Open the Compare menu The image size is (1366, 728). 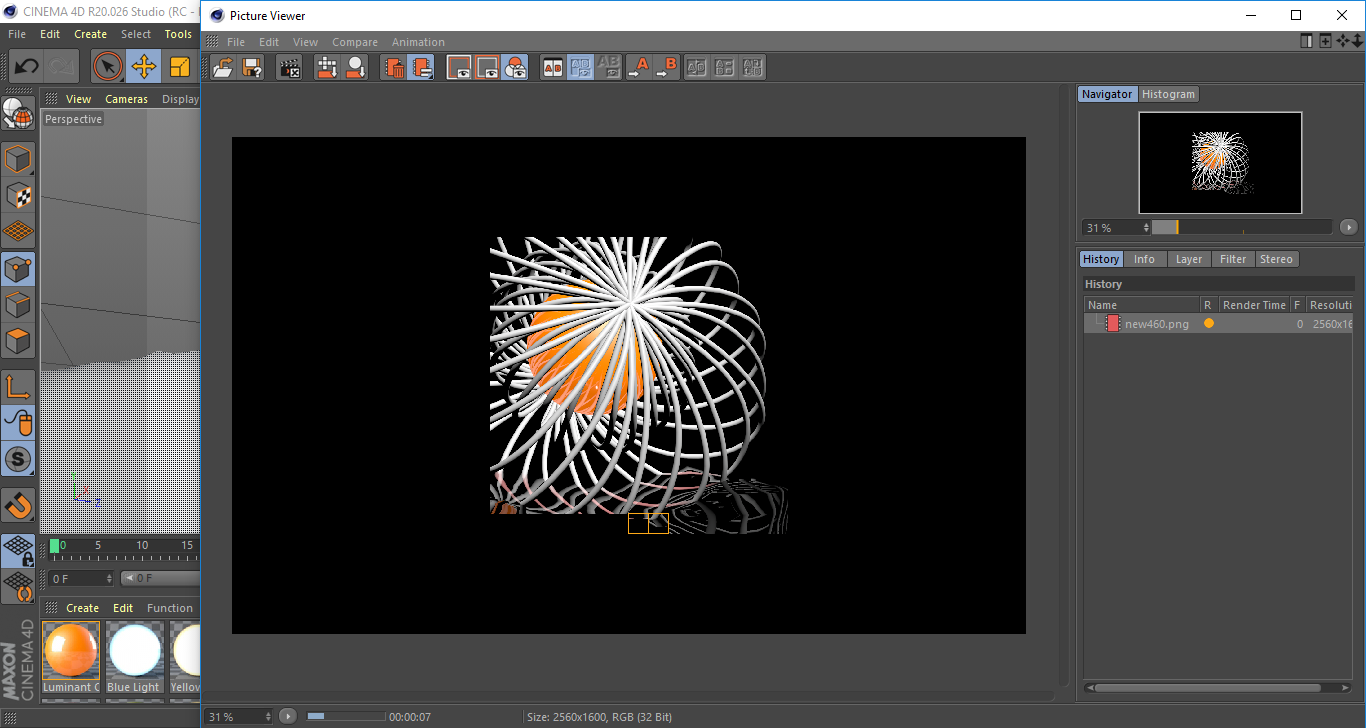(x=355, y=42)
